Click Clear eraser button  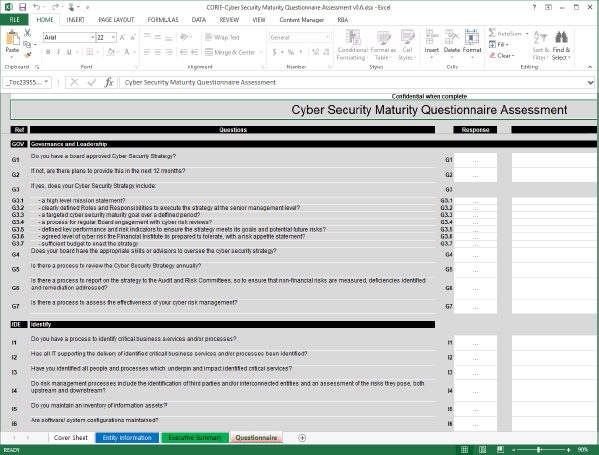(502, 55)
